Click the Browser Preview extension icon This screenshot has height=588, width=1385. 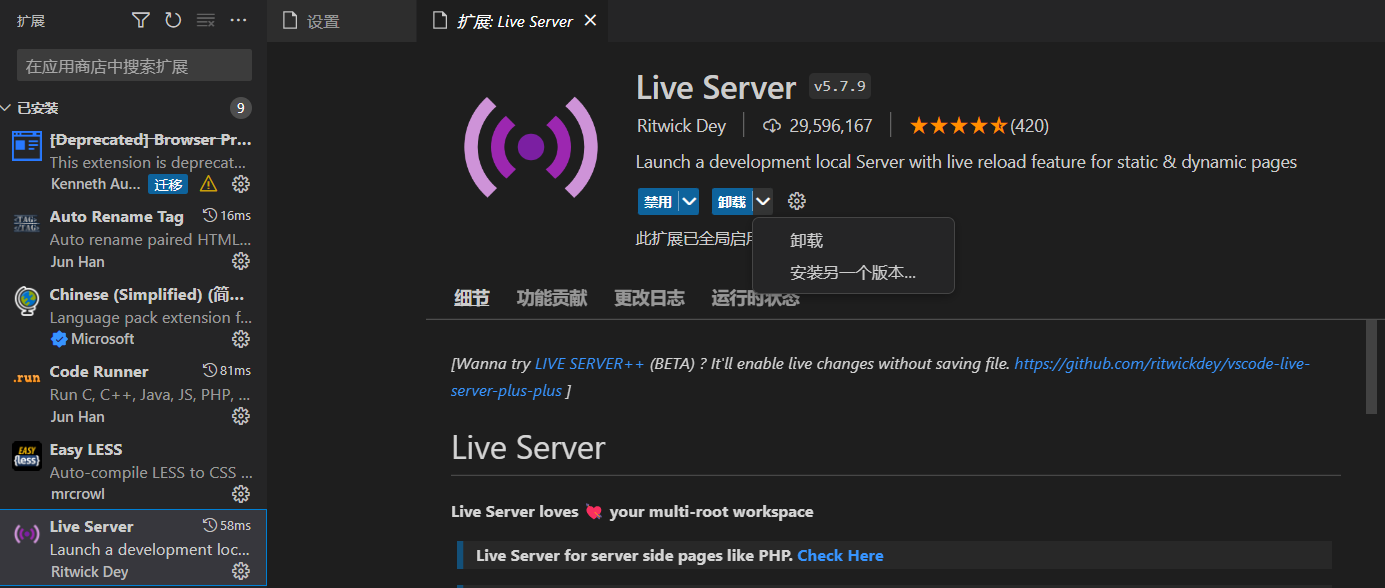pyautogui.click(x=27, y=146)
